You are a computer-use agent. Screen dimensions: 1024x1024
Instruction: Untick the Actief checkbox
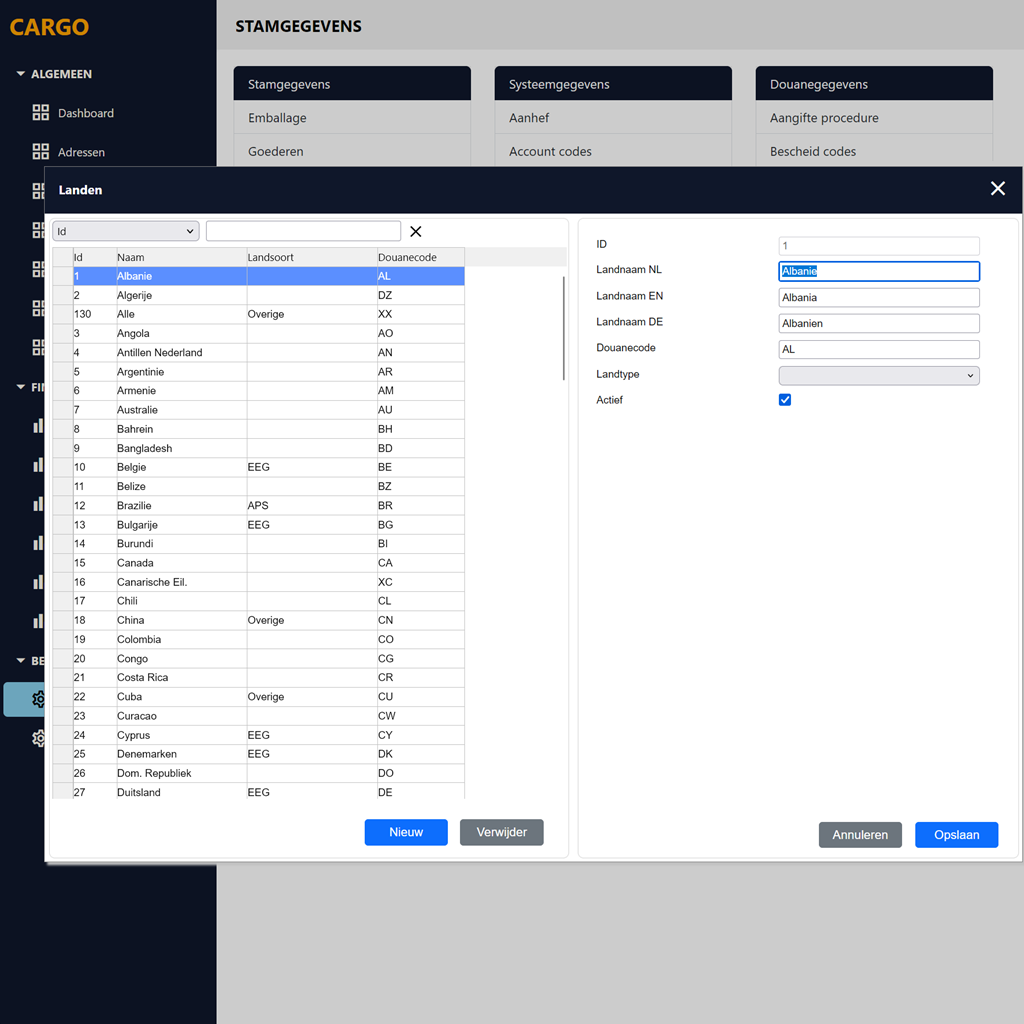785,400
